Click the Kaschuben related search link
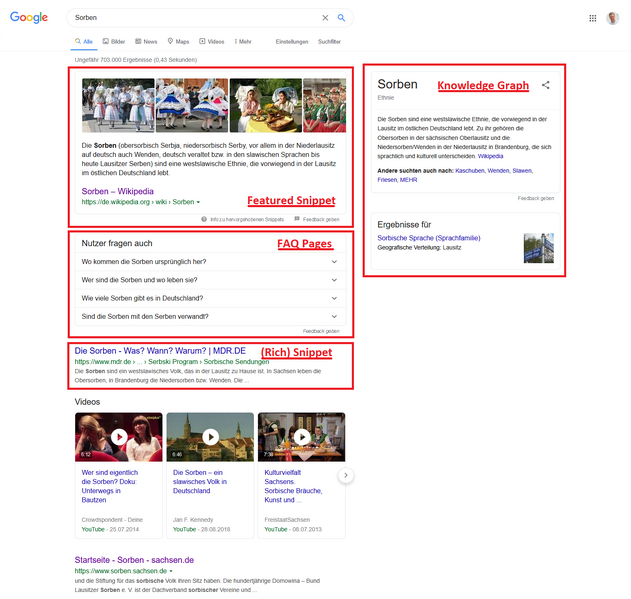The image size is (631, 599). tap(470, 171)
